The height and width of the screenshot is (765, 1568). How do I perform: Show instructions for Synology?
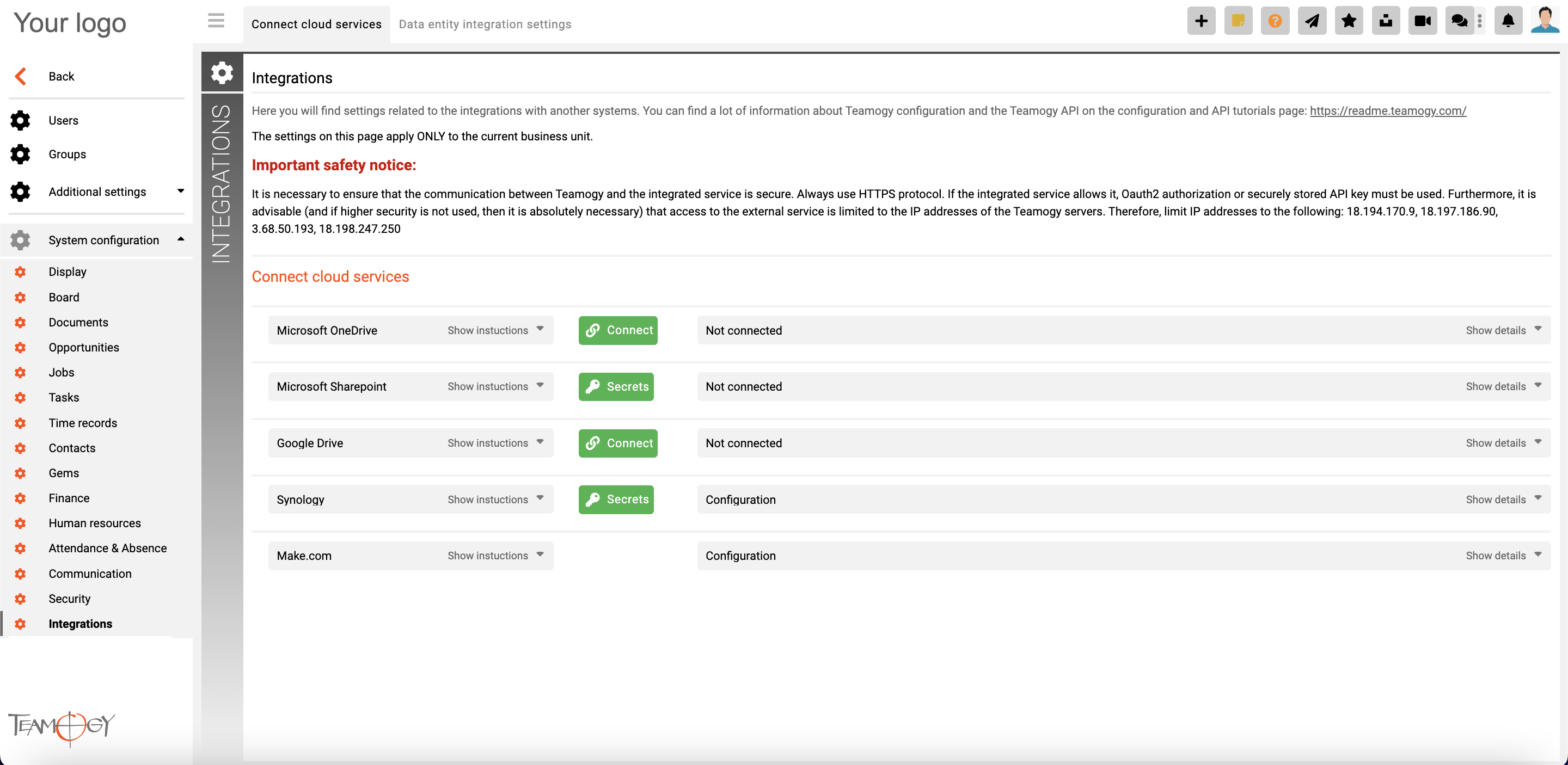click(x=495, y=499)
